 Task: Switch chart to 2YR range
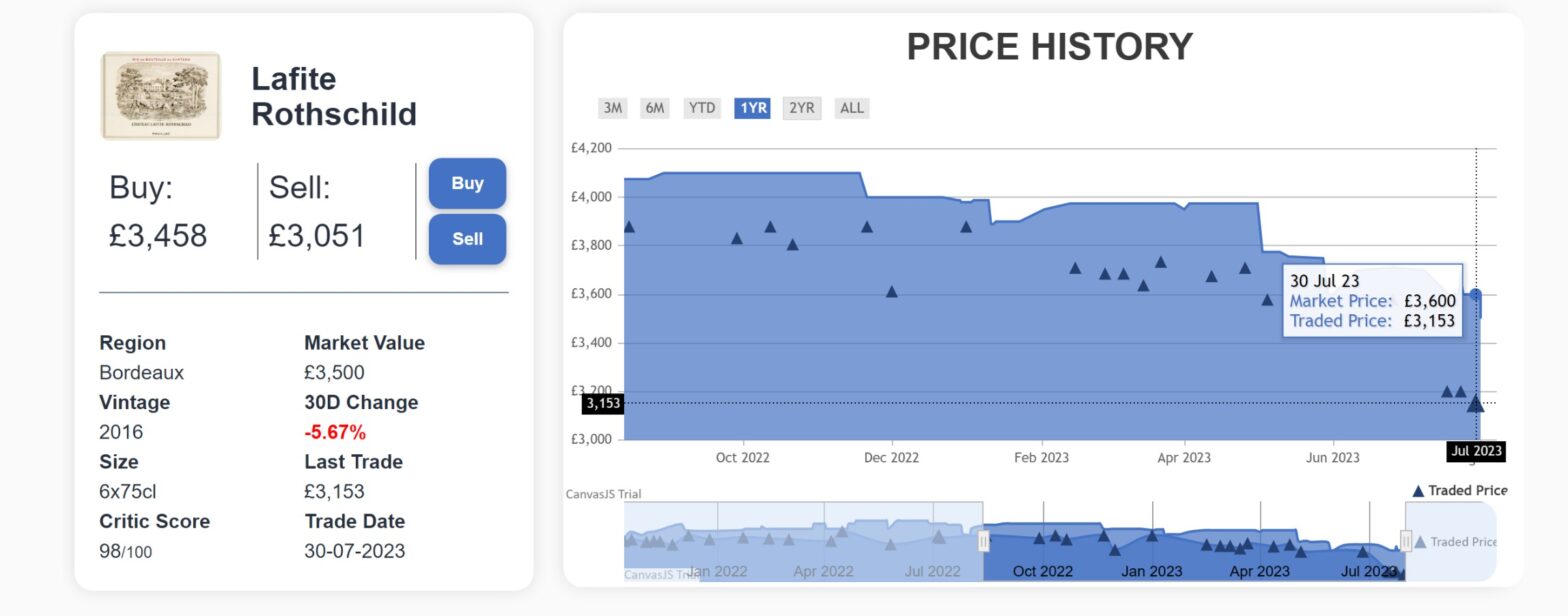click(x=802, y=108)
